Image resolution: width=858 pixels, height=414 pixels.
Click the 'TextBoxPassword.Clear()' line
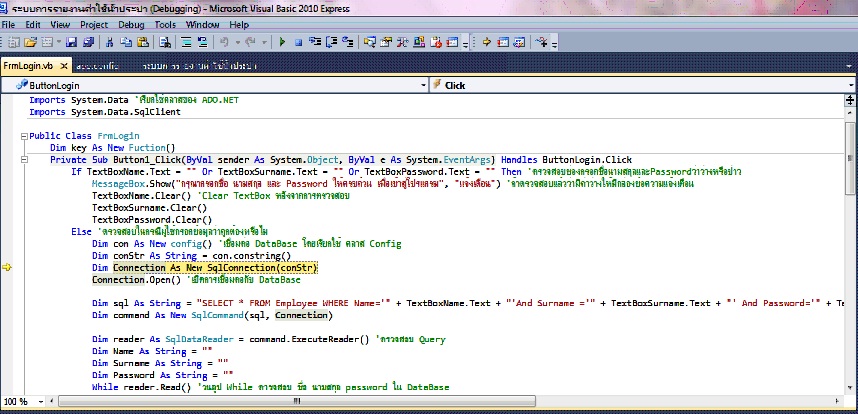[152, 220]
